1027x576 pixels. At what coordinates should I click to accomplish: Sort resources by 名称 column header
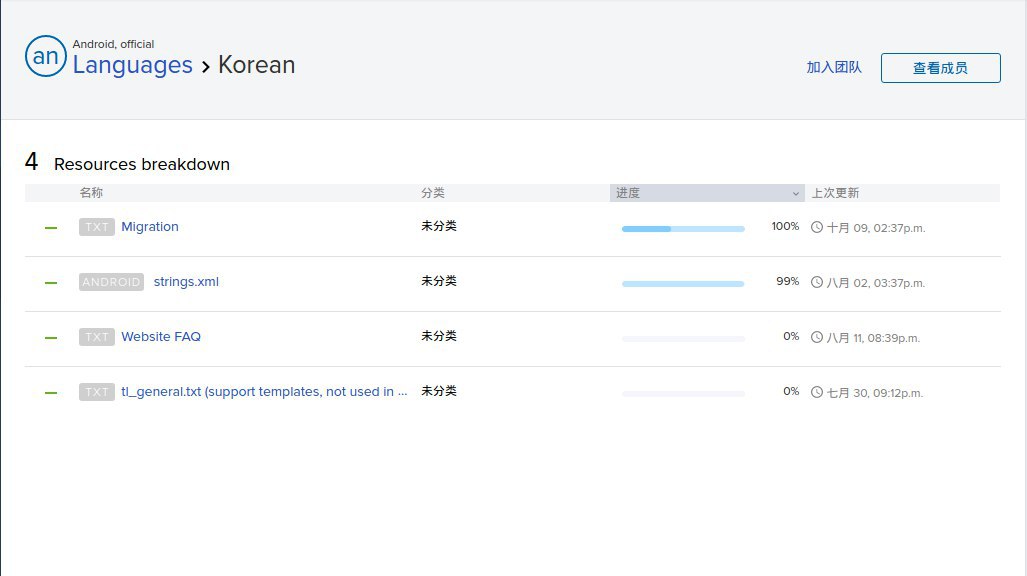click(91, 193)
